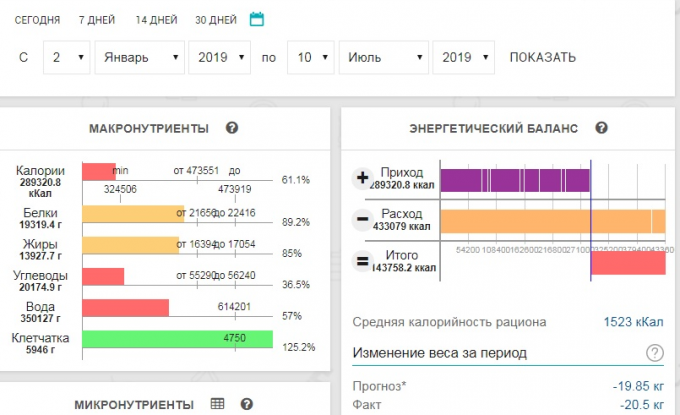Open table view icon beside Микронутриенты

point(217,404)
